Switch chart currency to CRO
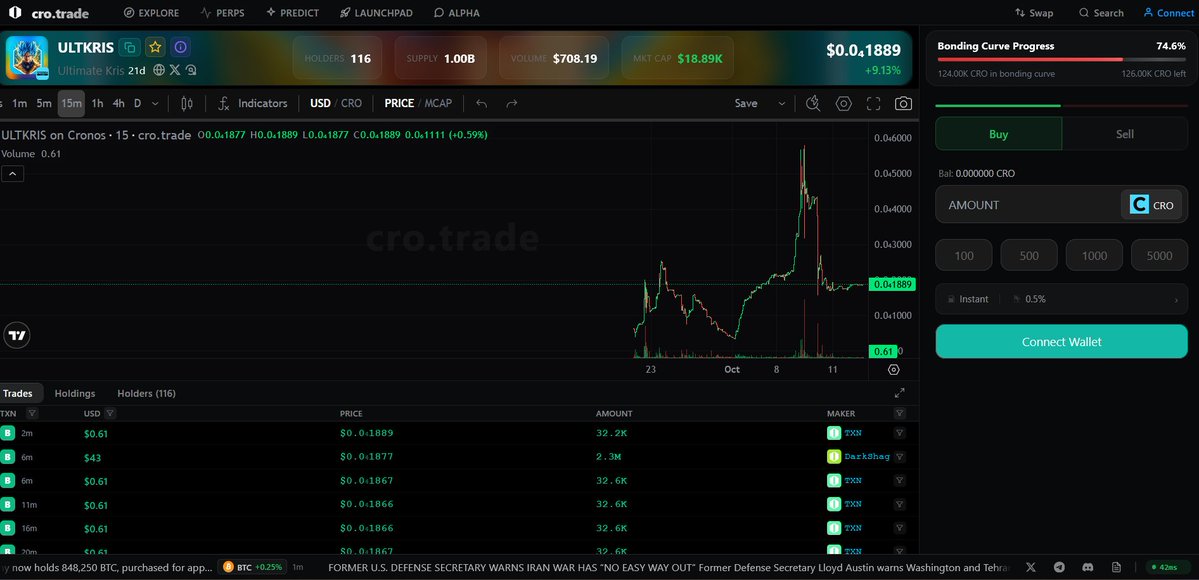The image size is (1199, 580). pyautogui.click(x=352, y=103)
